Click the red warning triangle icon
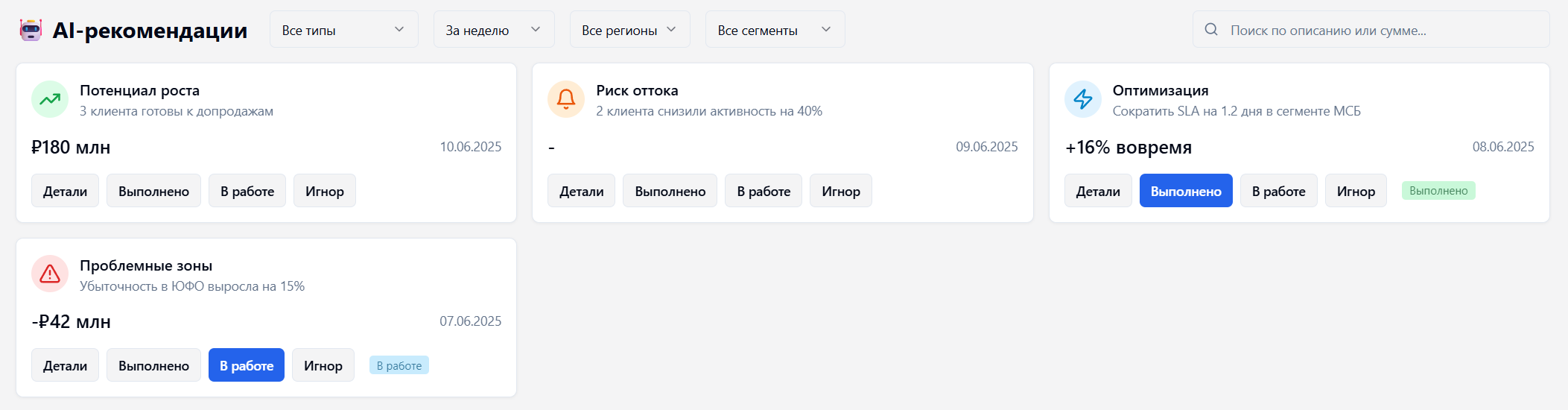 50,274
